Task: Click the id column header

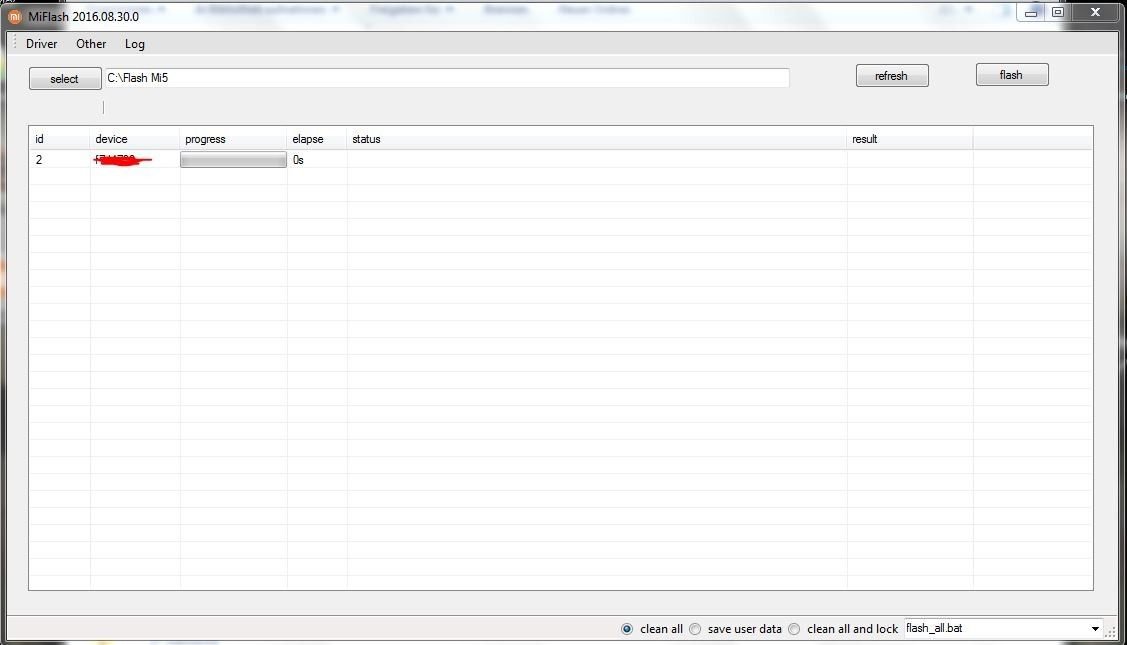Action: (60, 139)
